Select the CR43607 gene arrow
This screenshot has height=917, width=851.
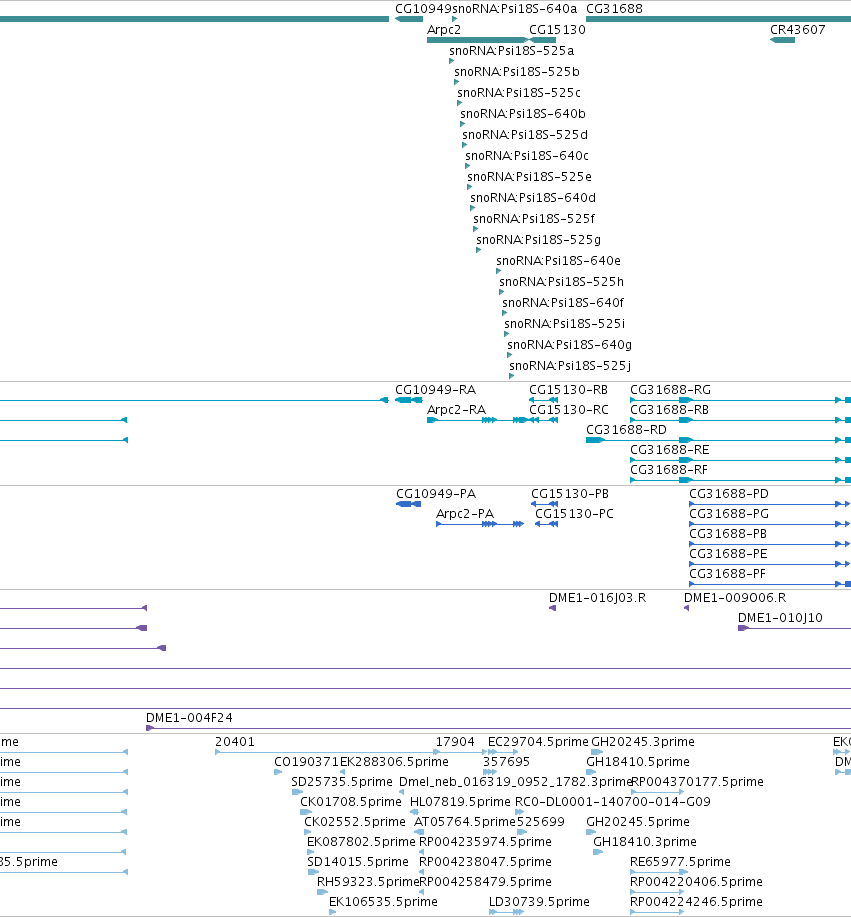point(782,40)
